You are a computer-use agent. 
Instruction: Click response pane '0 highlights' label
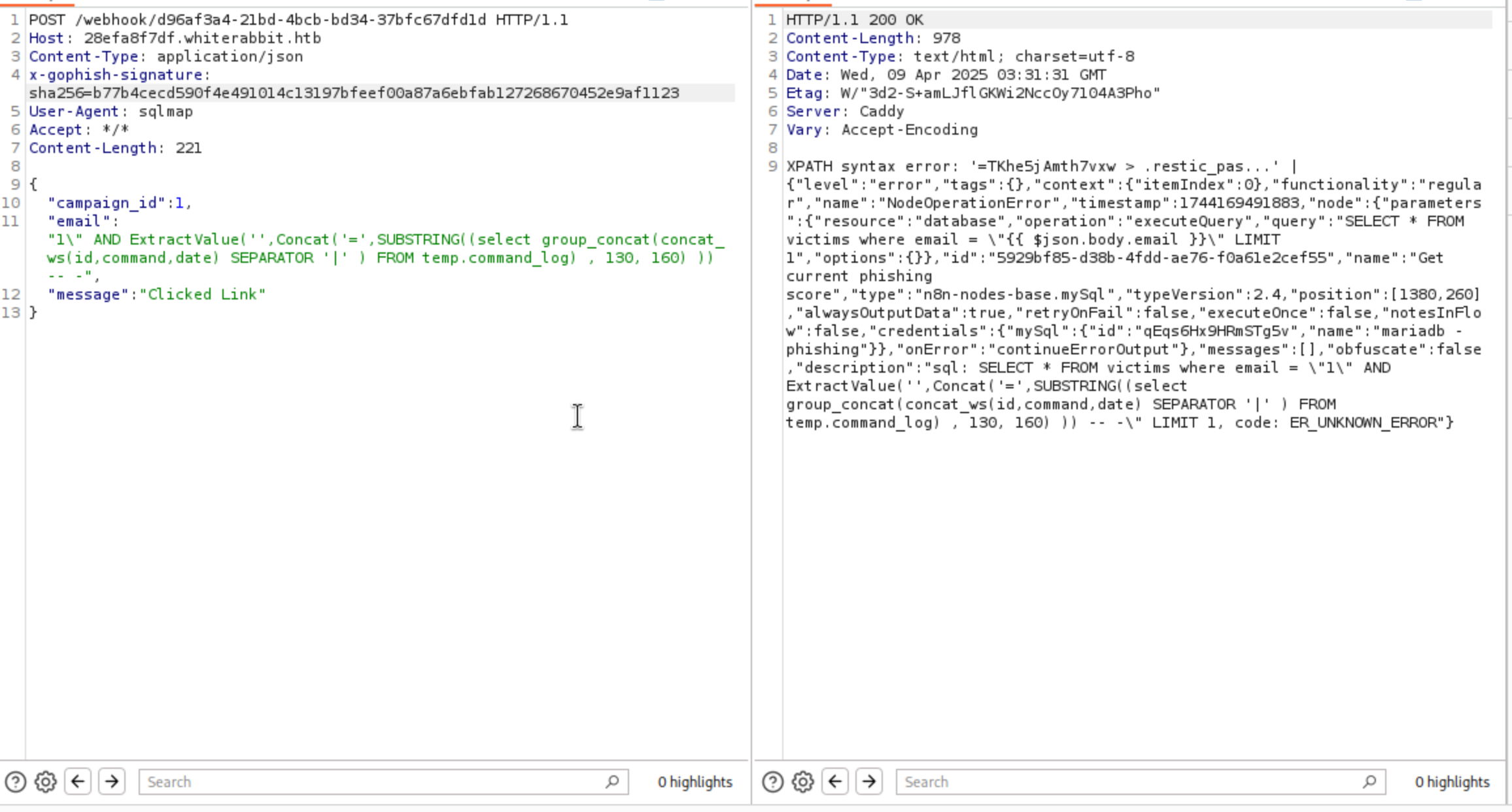point(1452,782)
